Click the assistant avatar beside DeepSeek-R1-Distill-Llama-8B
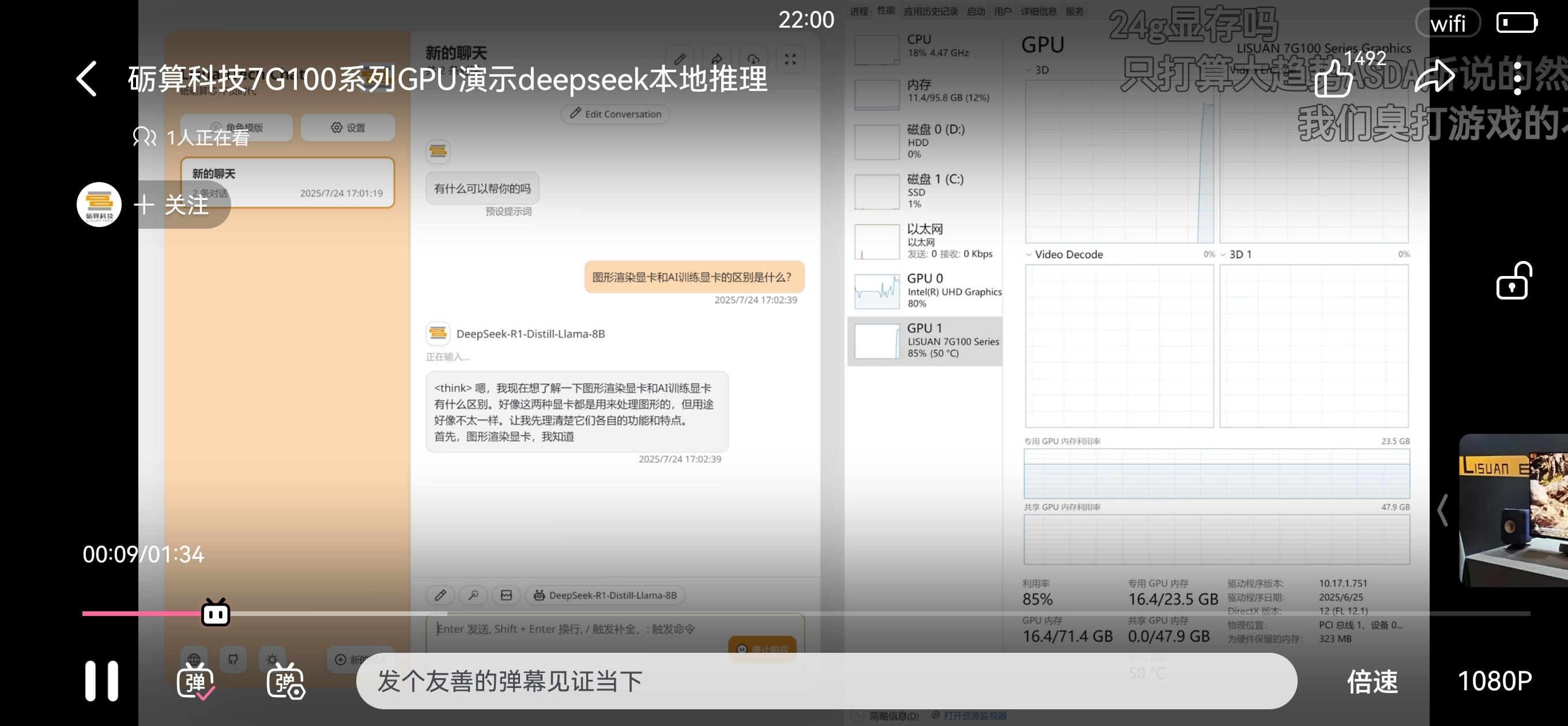 point(438,334)
